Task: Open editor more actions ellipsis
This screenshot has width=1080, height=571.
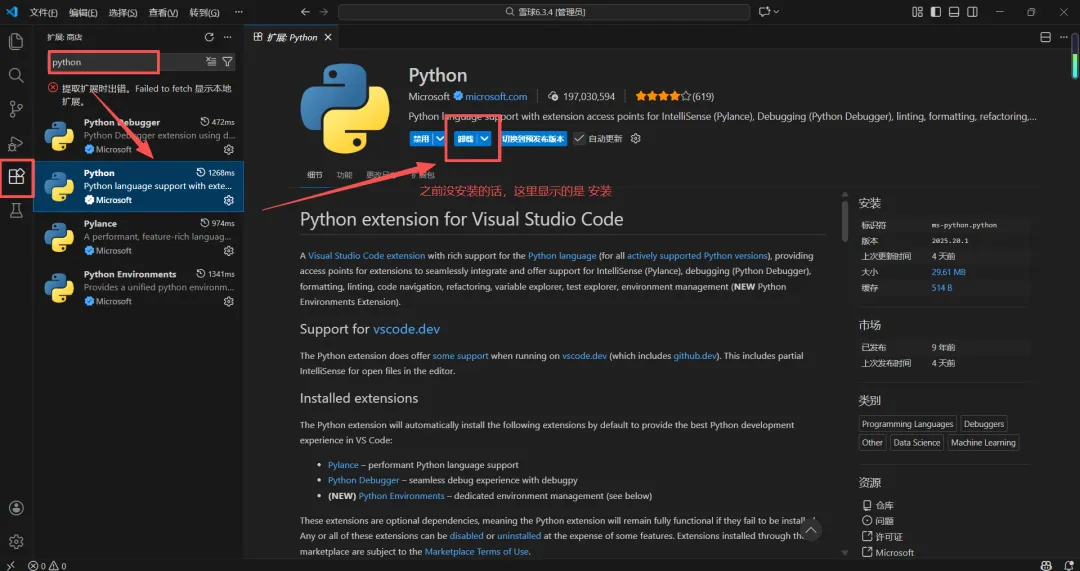Action: [1065, 37]
